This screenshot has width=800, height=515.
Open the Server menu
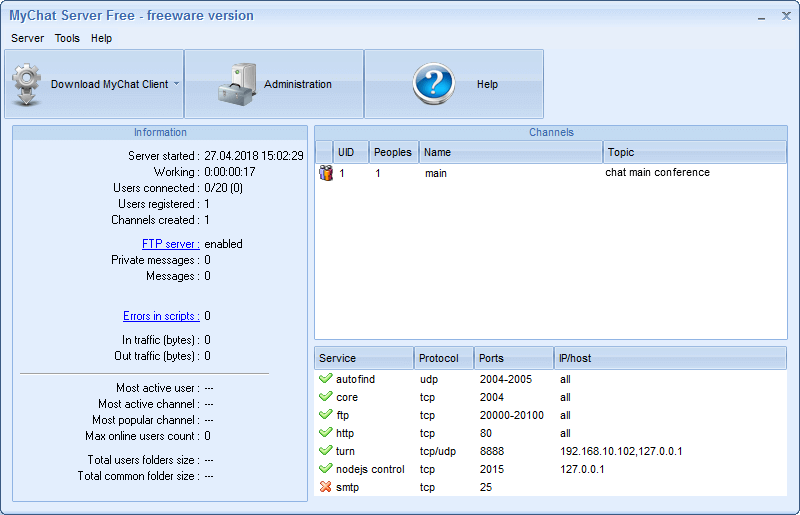(x=27, y=38)
